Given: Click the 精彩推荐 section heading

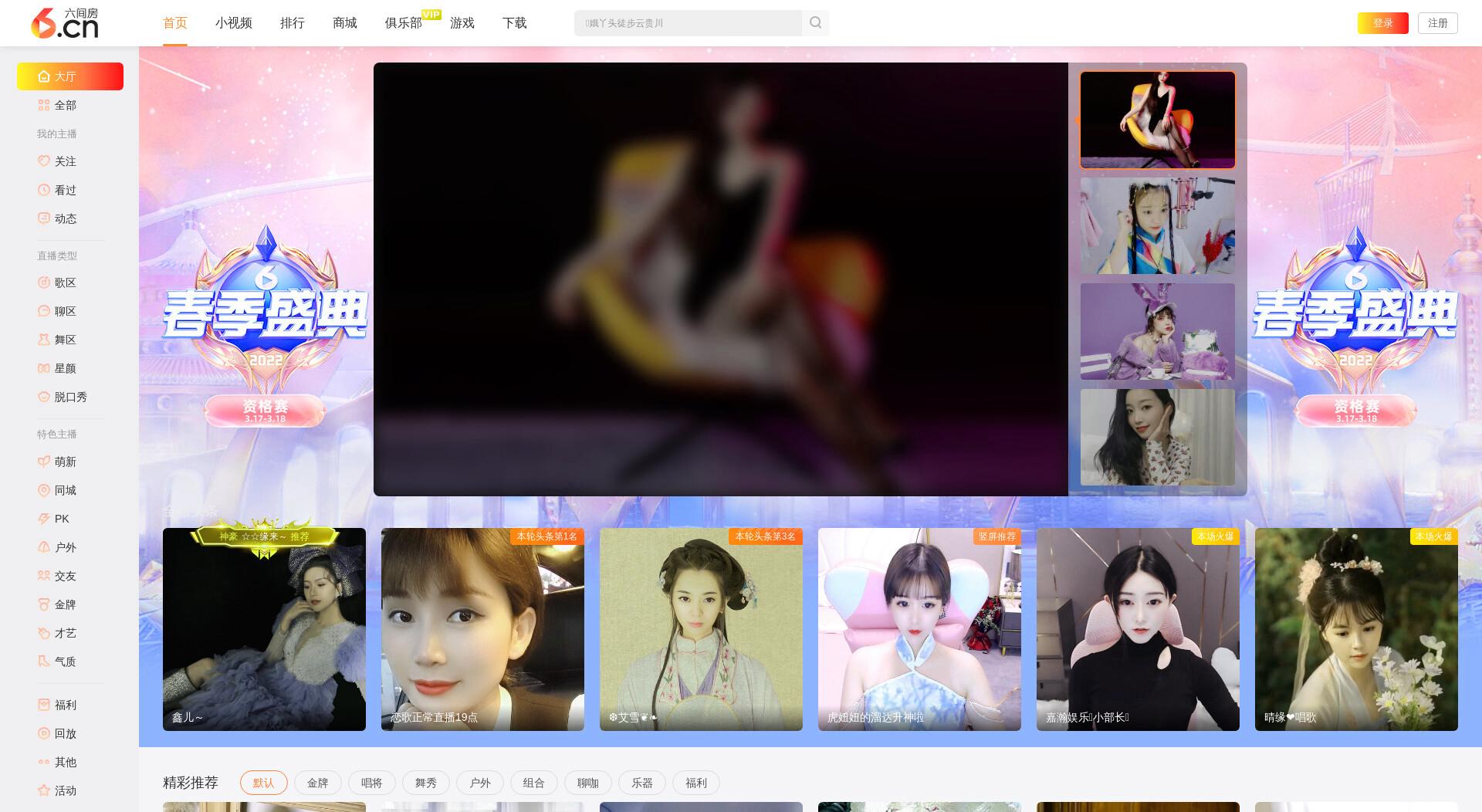Looking at the screenshot, I should [x=191, y=783].
